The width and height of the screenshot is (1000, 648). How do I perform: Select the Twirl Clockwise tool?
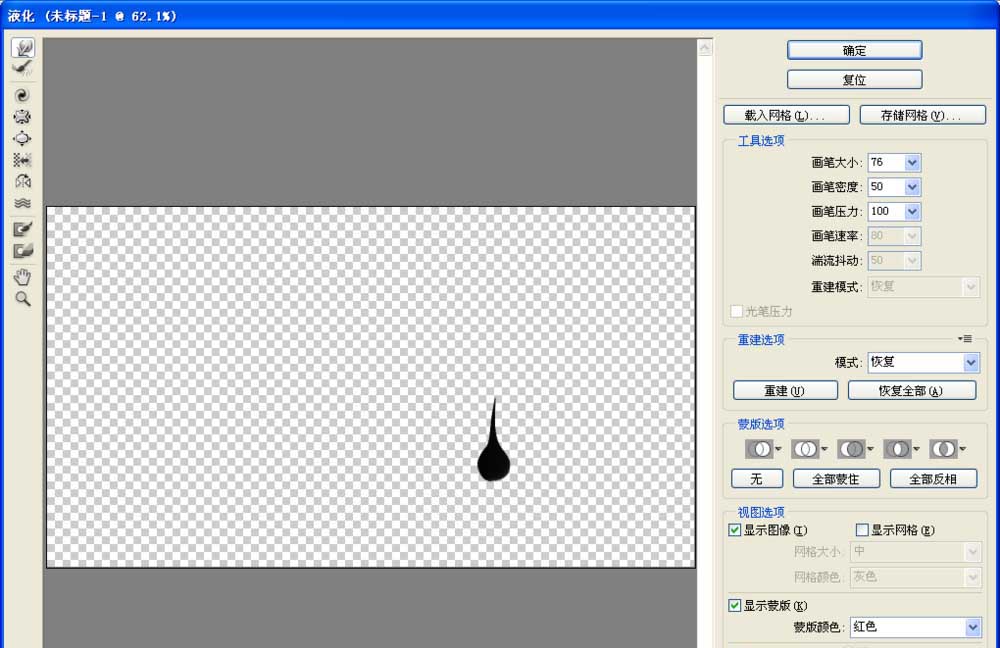22,93
